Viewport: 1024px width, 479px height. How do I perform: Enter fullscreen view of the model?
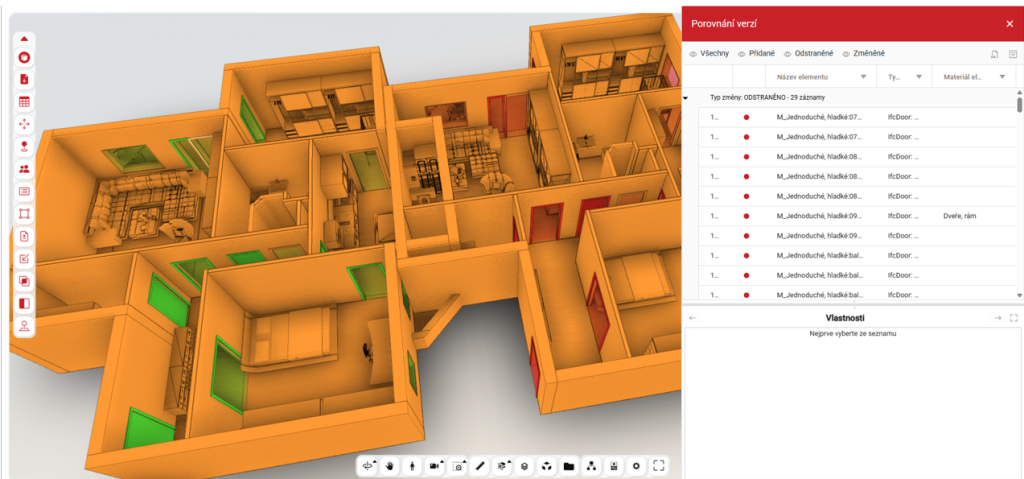point(658,466)
